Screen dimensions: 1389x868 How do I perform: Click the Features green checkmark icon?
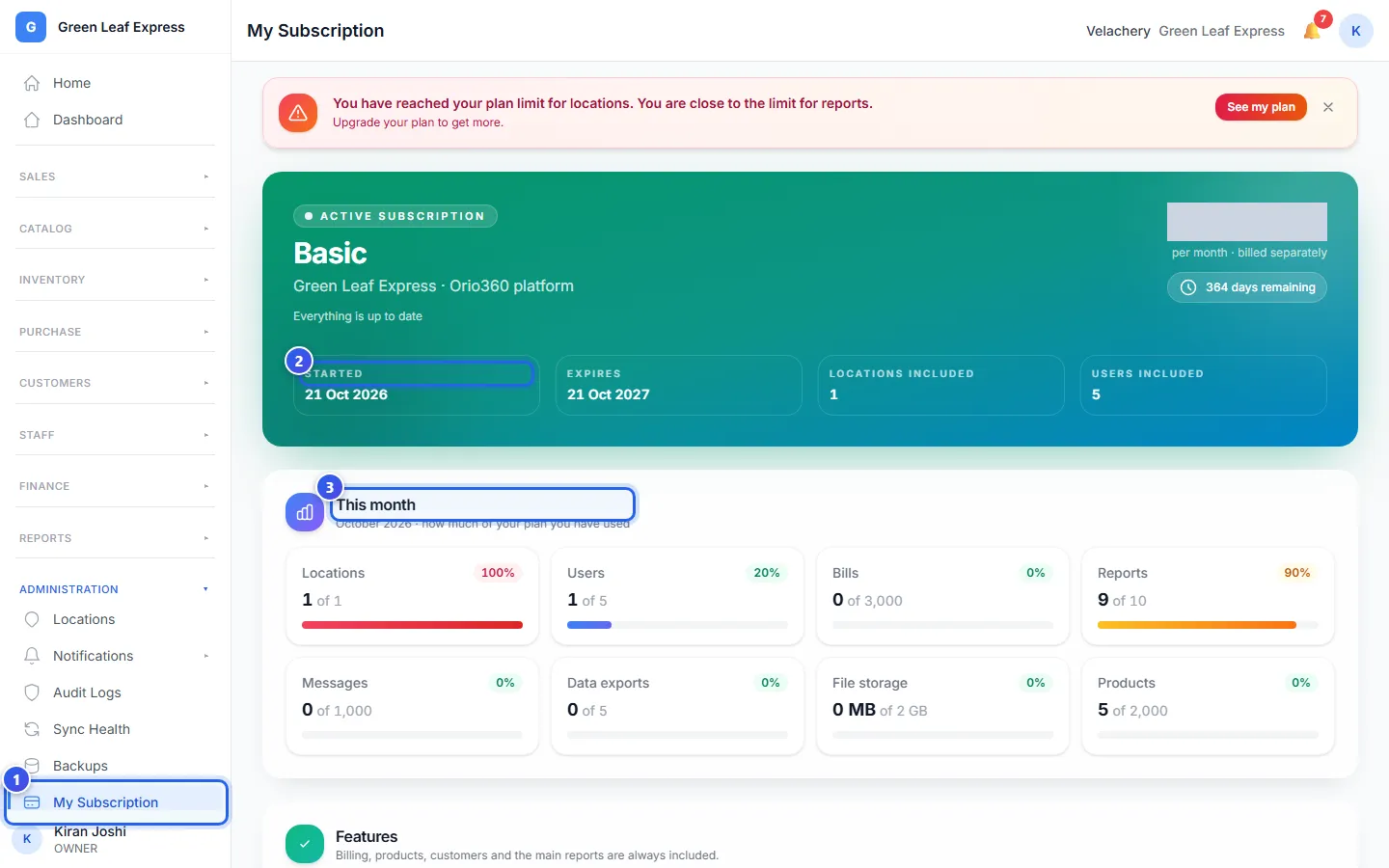[x=305, y=844]
